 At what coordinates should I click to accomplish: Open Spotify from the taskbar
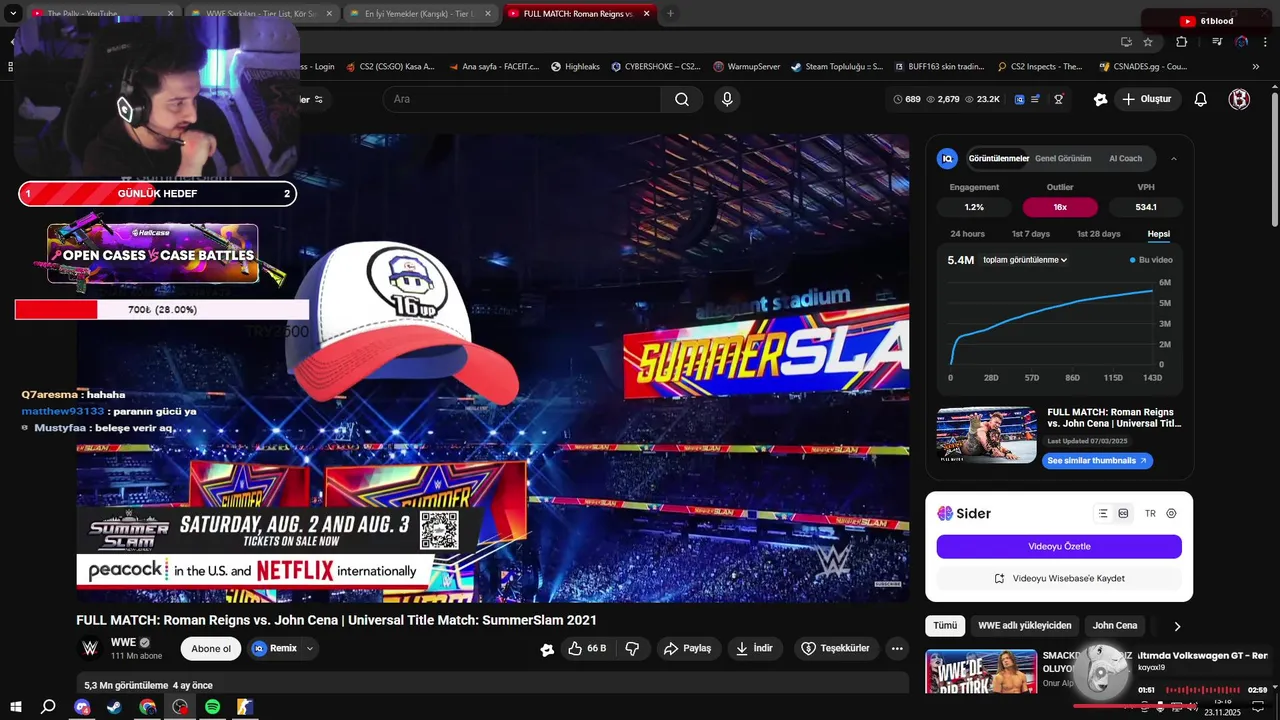click(212, 707)
